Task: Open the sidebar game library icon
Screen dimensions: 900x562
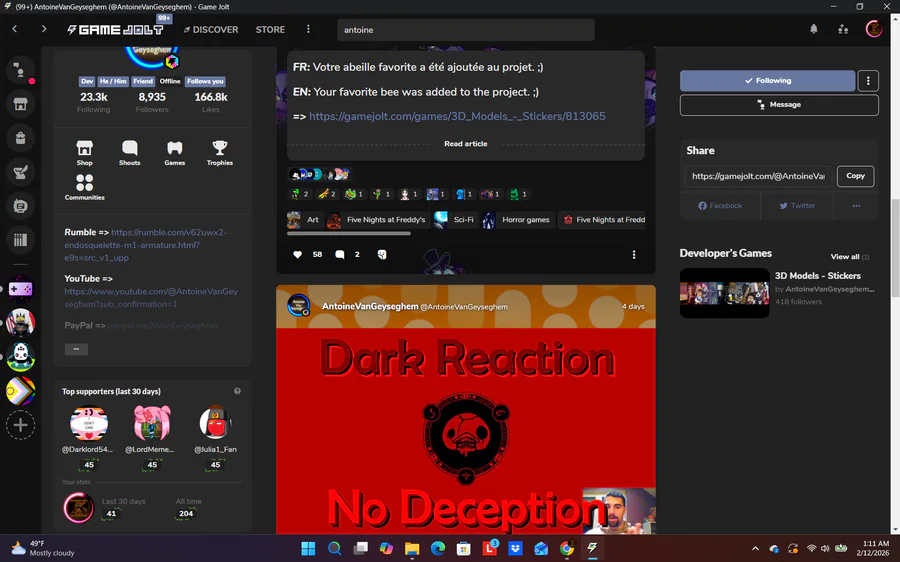Action: point(20,239)
